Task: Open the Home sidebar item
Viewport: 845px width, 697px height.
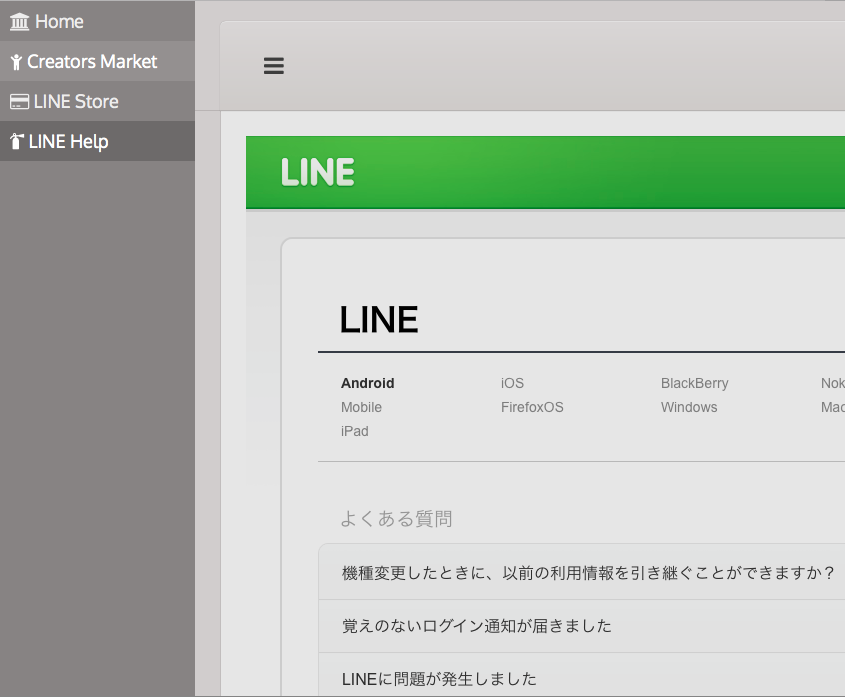Action: coord(97,20)
